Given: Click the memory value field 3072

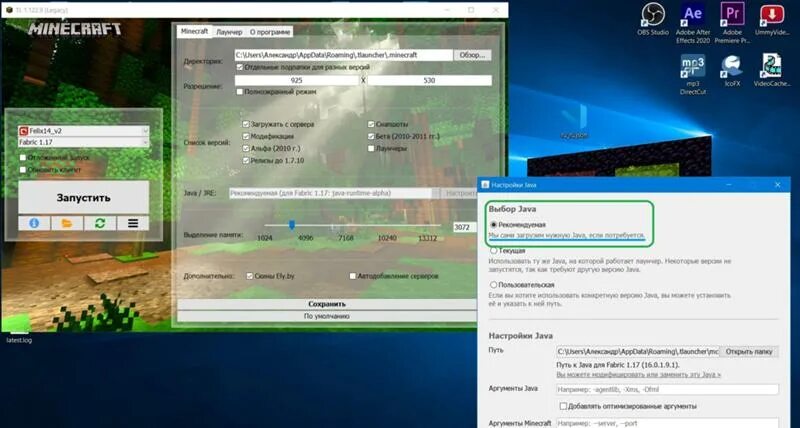Looking at the screenshot, I should (x=464, y=227).
